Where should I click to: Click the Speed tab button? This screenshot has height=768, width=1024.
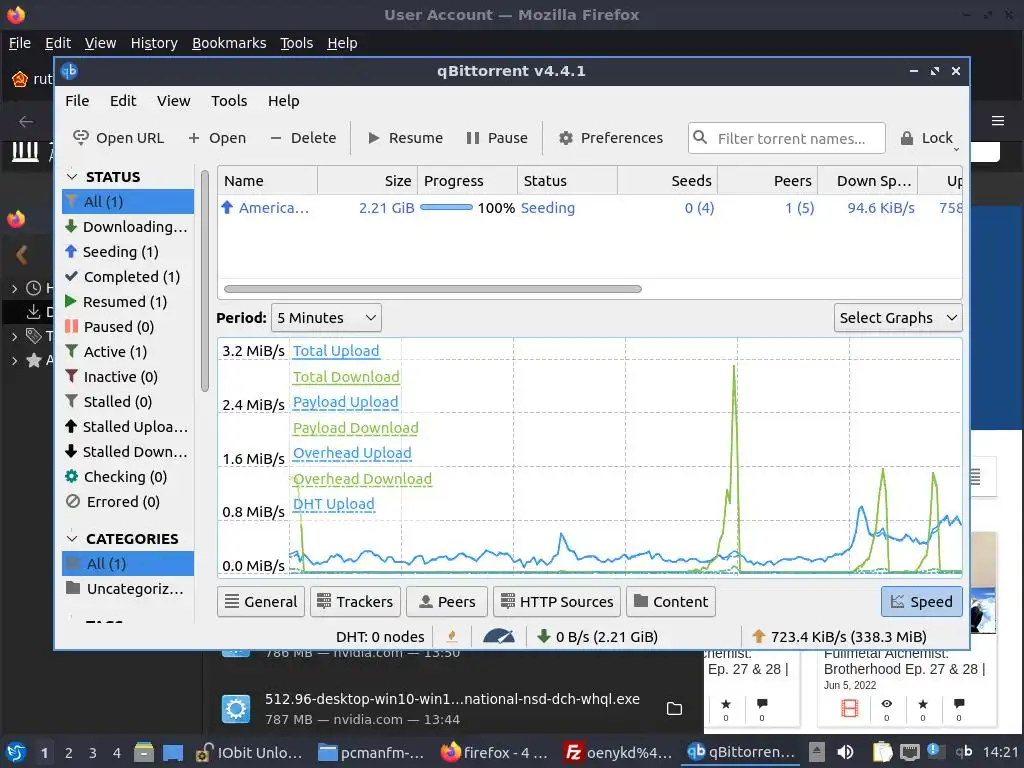(921, 601)
